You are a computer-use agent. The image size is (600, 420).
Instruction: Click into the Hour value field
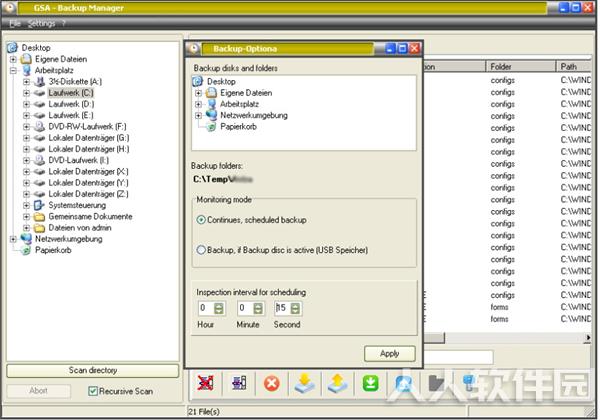tap(206, 308)
